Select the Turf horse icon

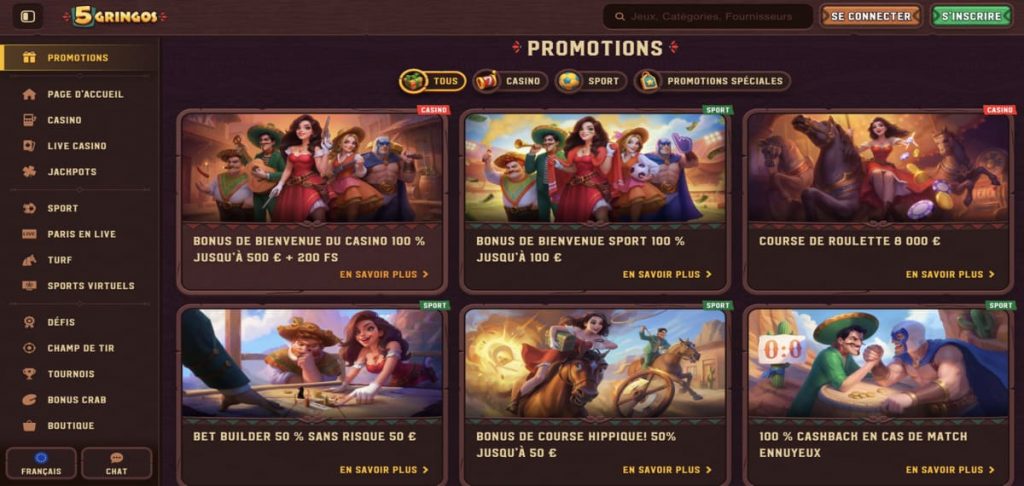tap(29, 260)
